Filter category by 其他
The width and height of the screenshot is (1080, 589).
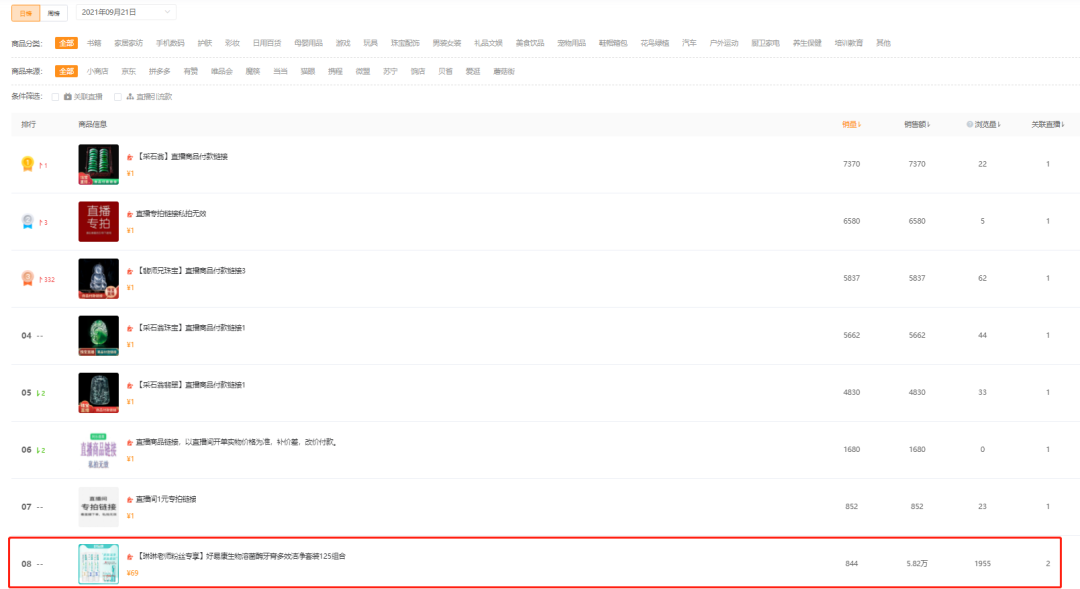tap(883, 43)
